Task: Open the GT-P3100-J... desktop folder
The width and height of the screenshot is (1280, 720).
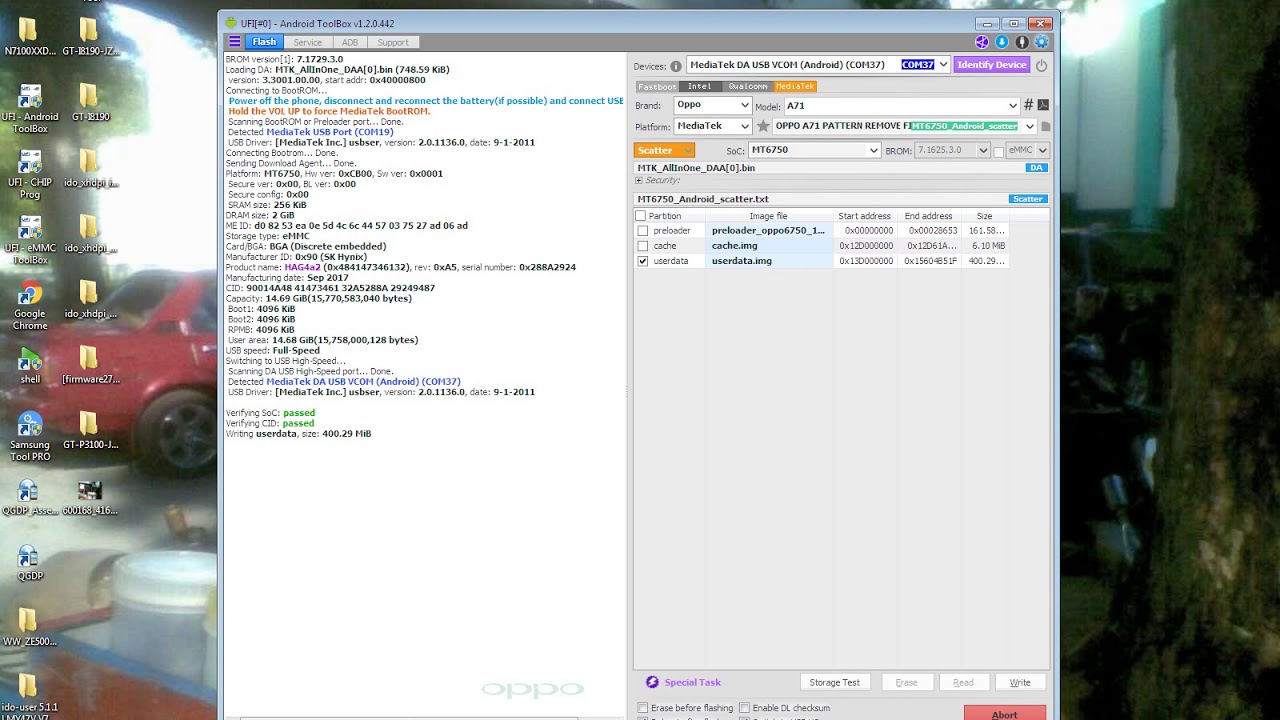Action: tap(90, 431)
